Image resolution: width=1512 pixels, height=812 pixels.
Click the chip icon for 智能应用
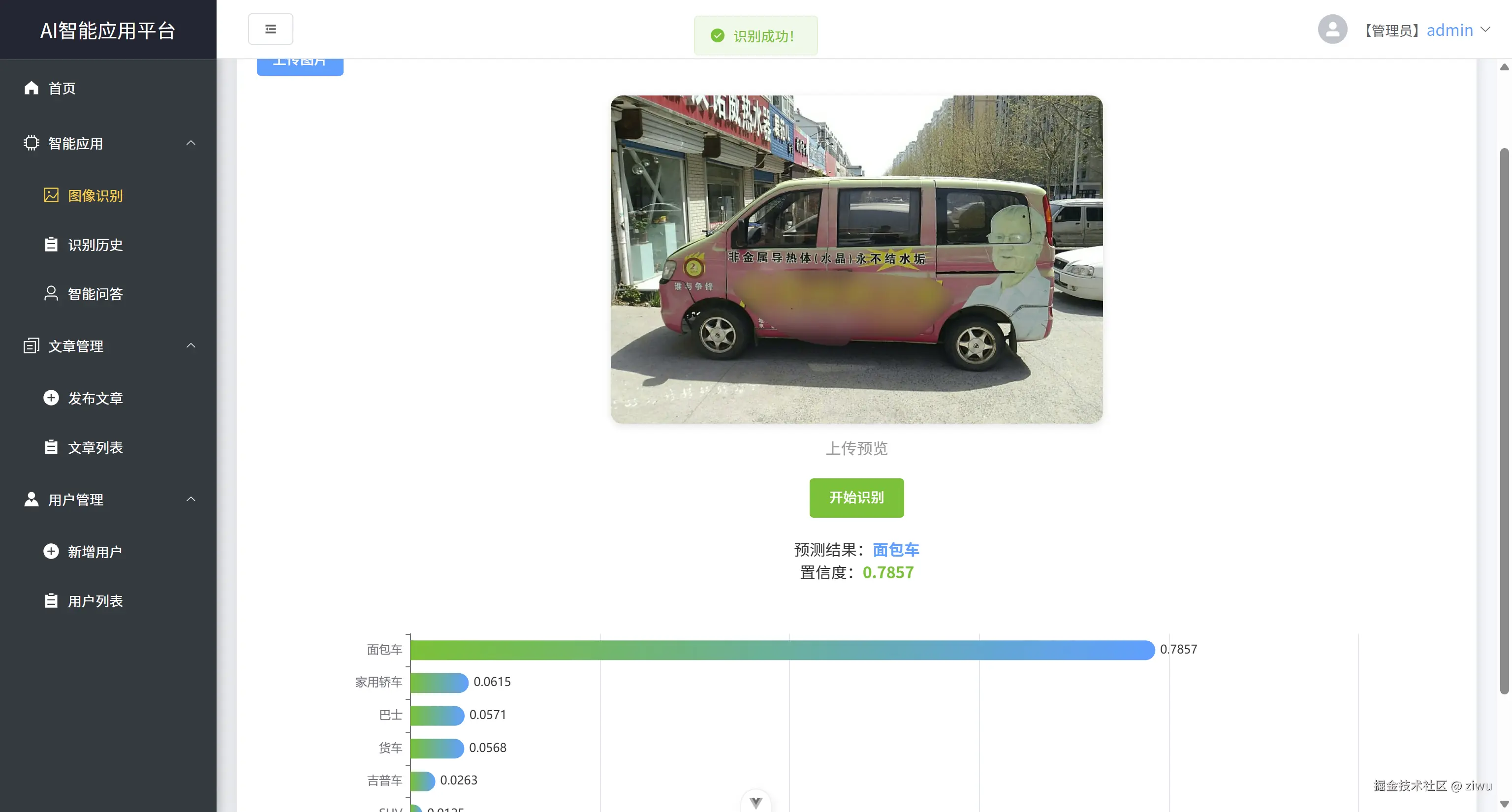coord(31,143)
